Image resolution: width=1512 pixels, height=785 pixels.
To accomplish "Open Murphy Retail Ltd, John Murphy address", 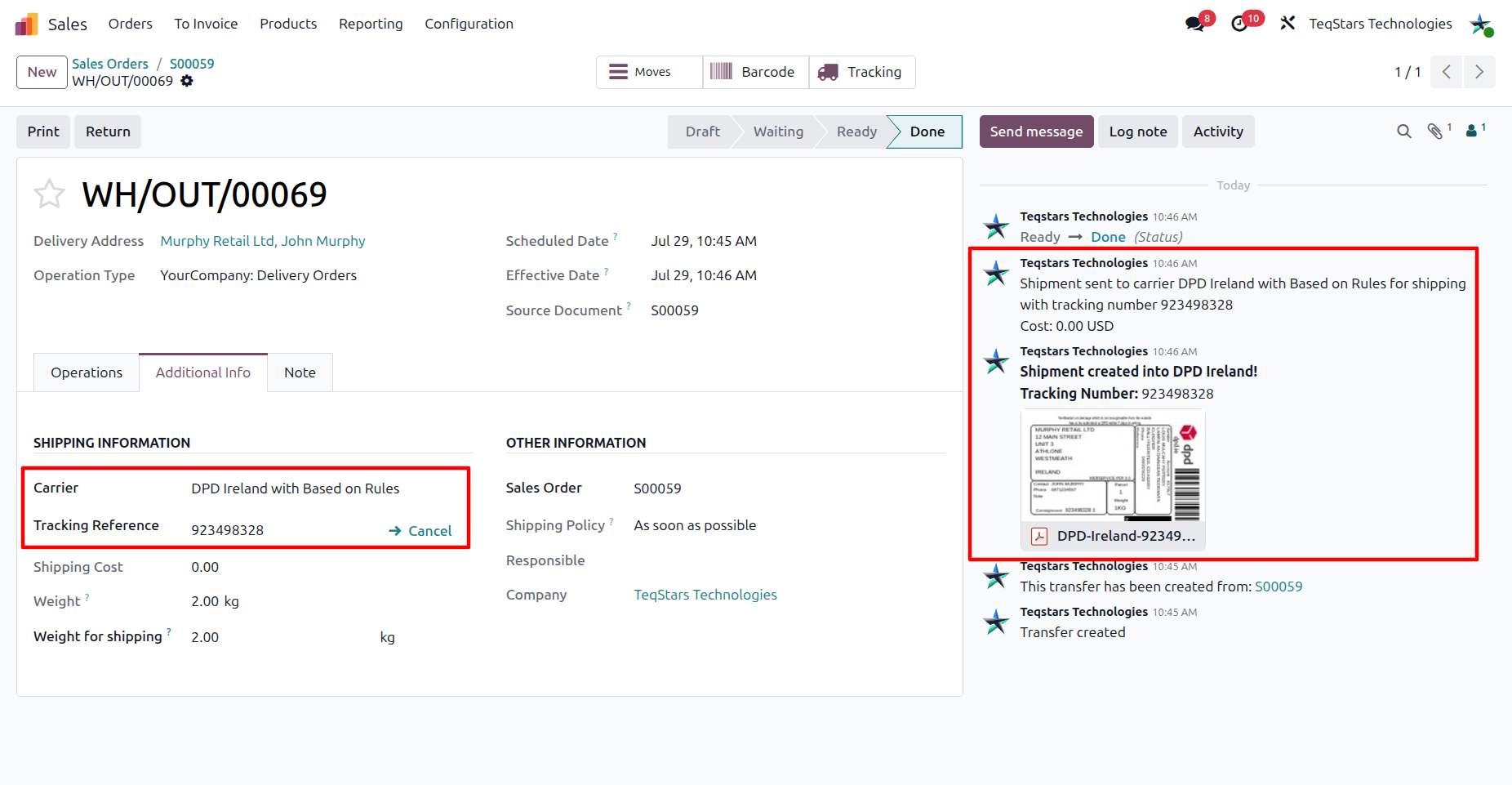I will tap(263, 241).
